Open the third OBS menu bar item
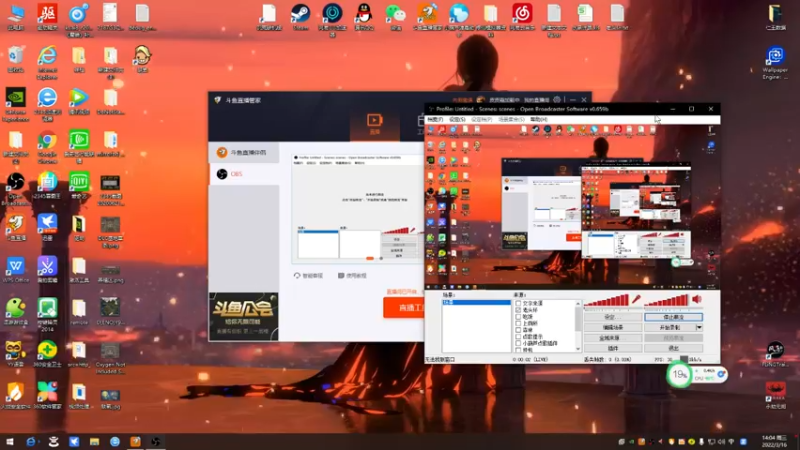800x450 pixels. pos(481,119)
